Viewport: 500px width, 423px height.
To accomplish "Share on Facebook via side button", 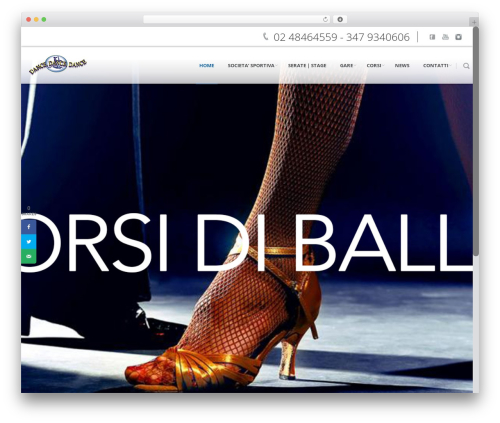I will pos(29,227).
